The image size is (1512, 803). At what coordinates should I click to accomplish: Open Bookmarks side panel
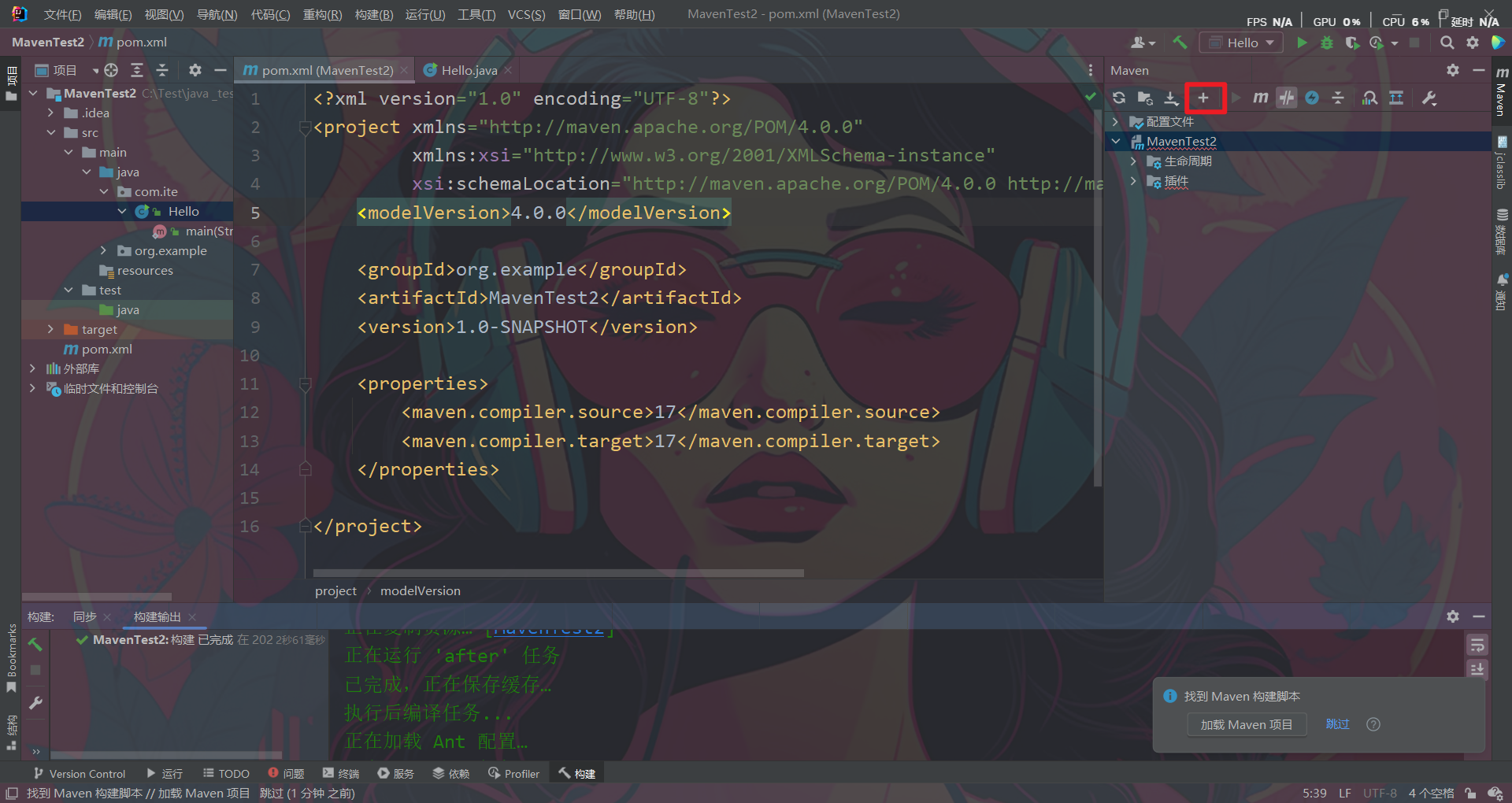[11, 658]
